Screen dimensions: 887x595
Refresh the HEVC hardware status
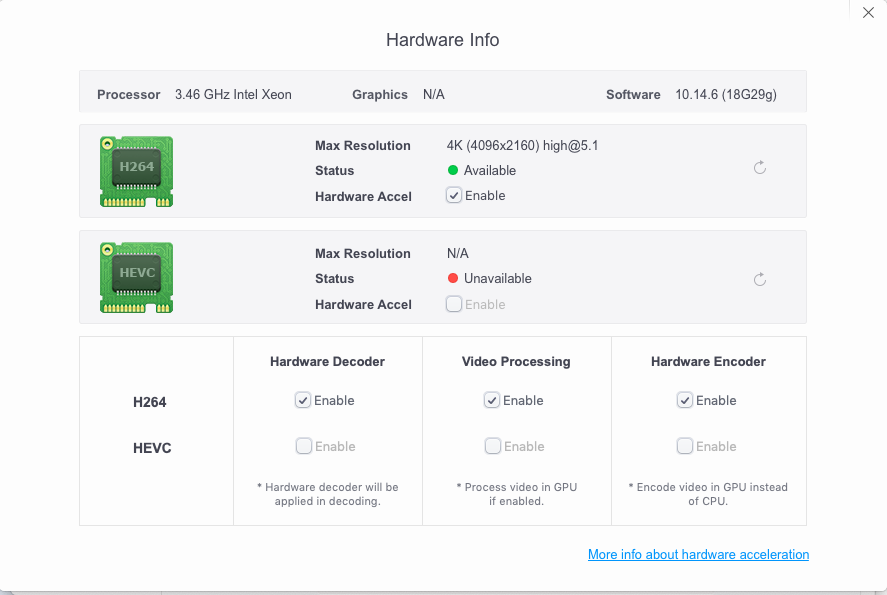[x=760, y=279]
